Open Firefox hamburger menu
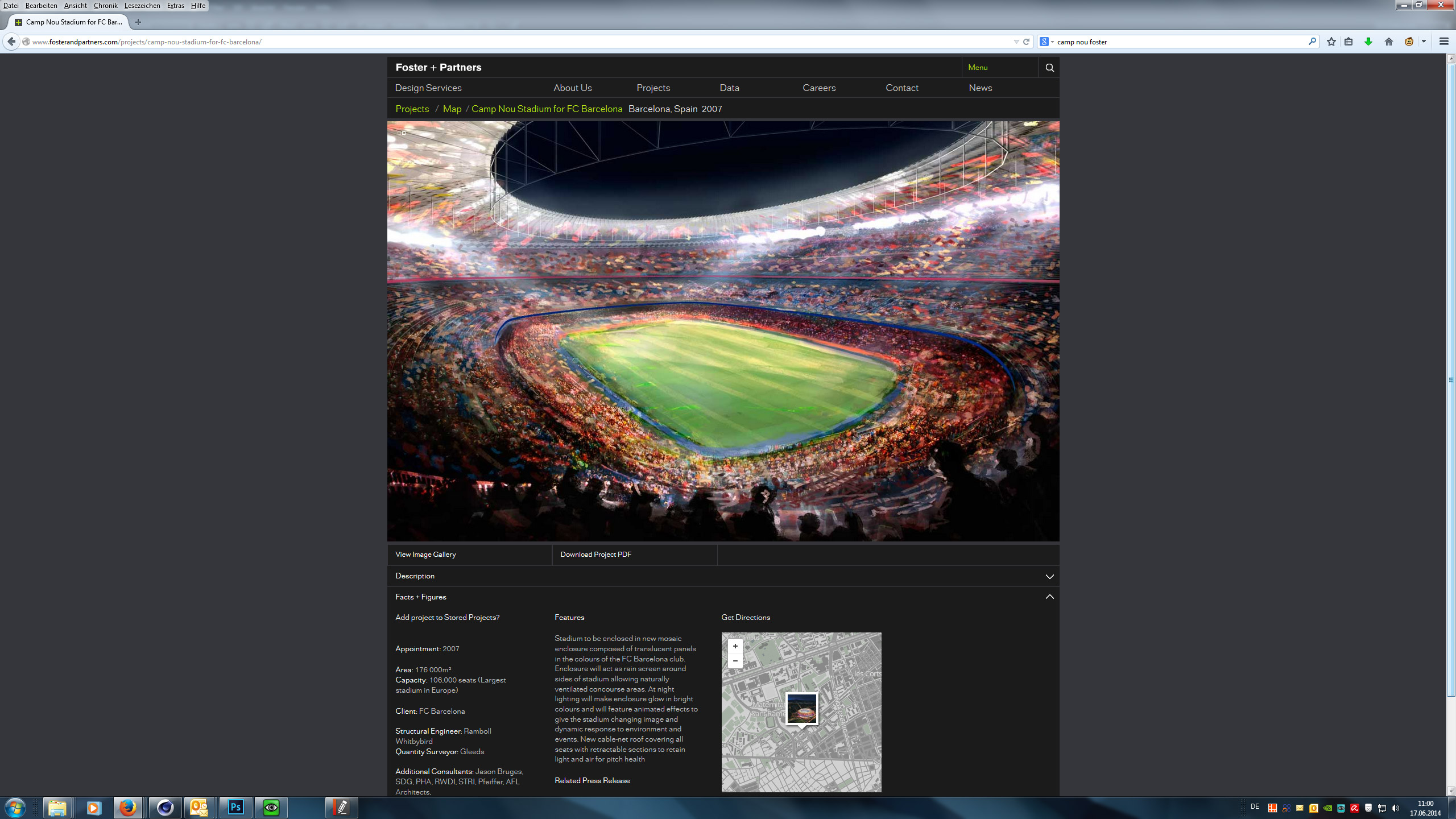 [1444, 42]
